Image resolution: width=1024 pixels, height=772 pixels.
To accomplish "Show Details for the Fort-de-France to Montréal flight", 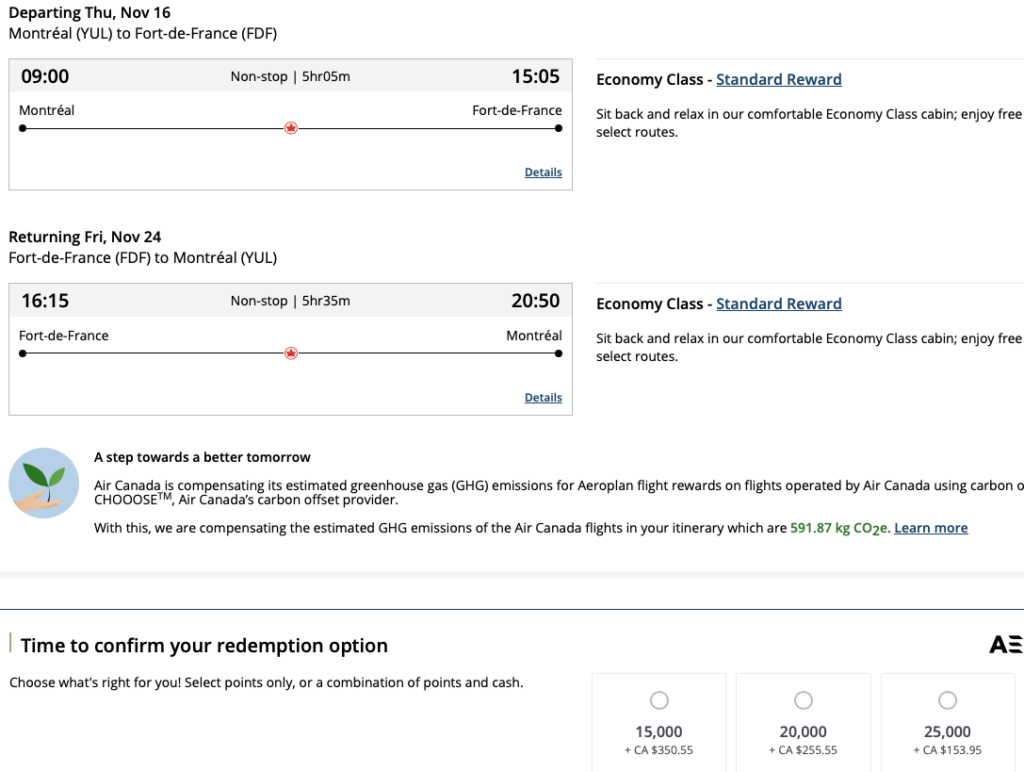I will (x=543, y=397).
